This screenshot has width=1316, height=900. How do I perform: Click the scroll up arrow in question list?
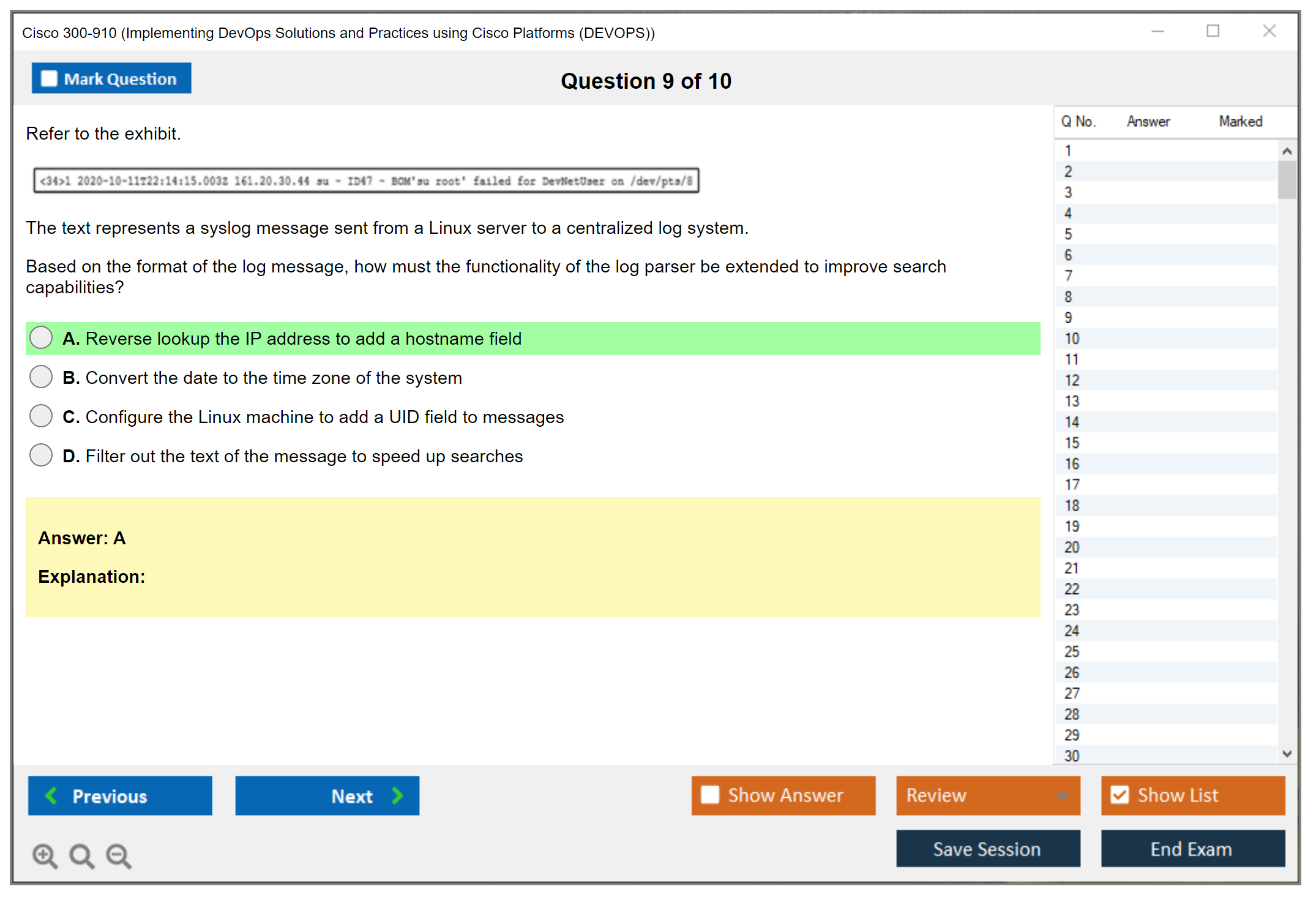[1287, 151]
